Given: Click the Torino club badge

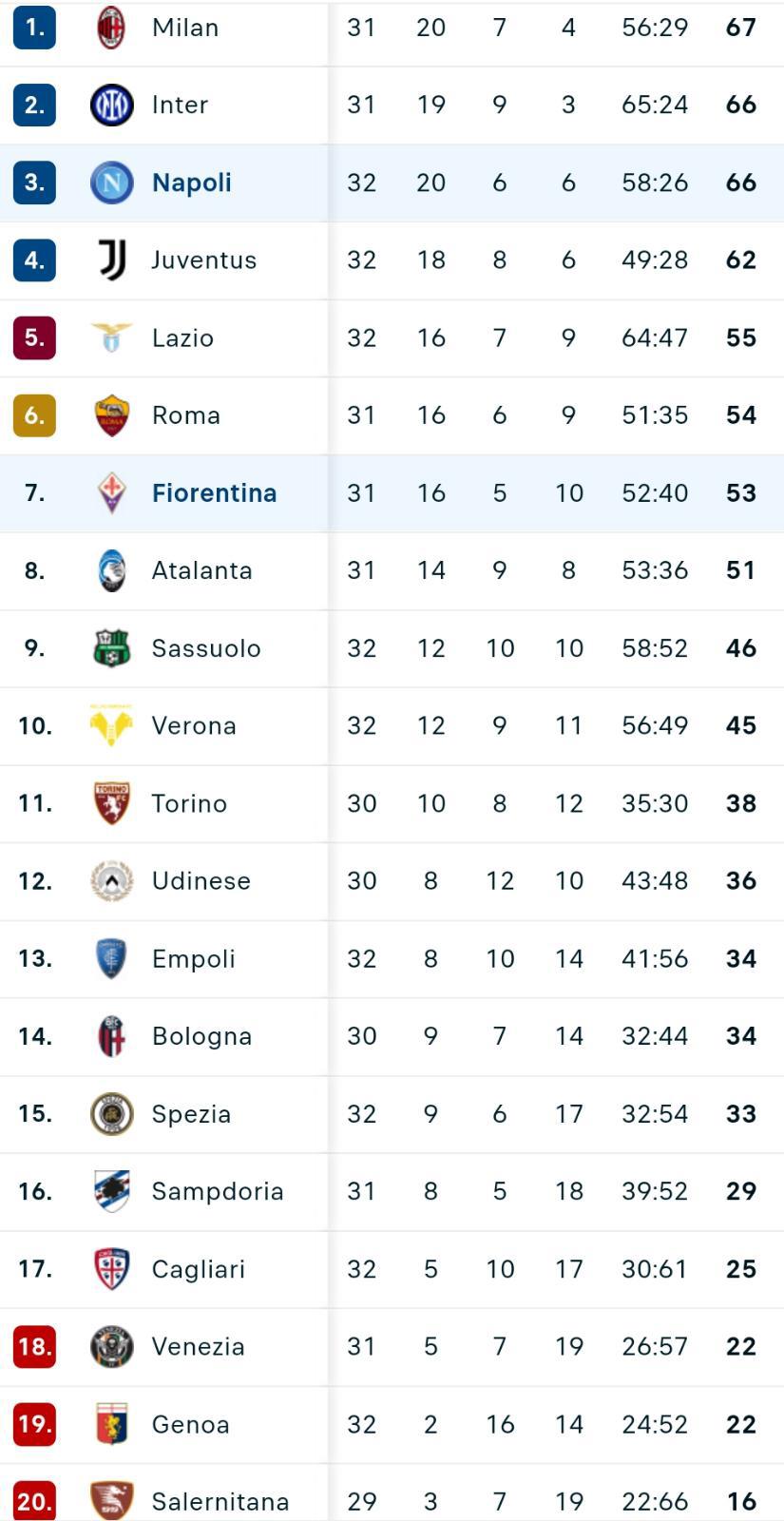Looking at the screenshot, I should point(111,803).
